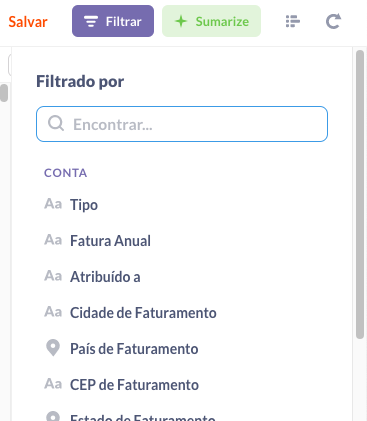Collapse the CONTA section header
Screen dimensions: 367x421
[66, 173]
